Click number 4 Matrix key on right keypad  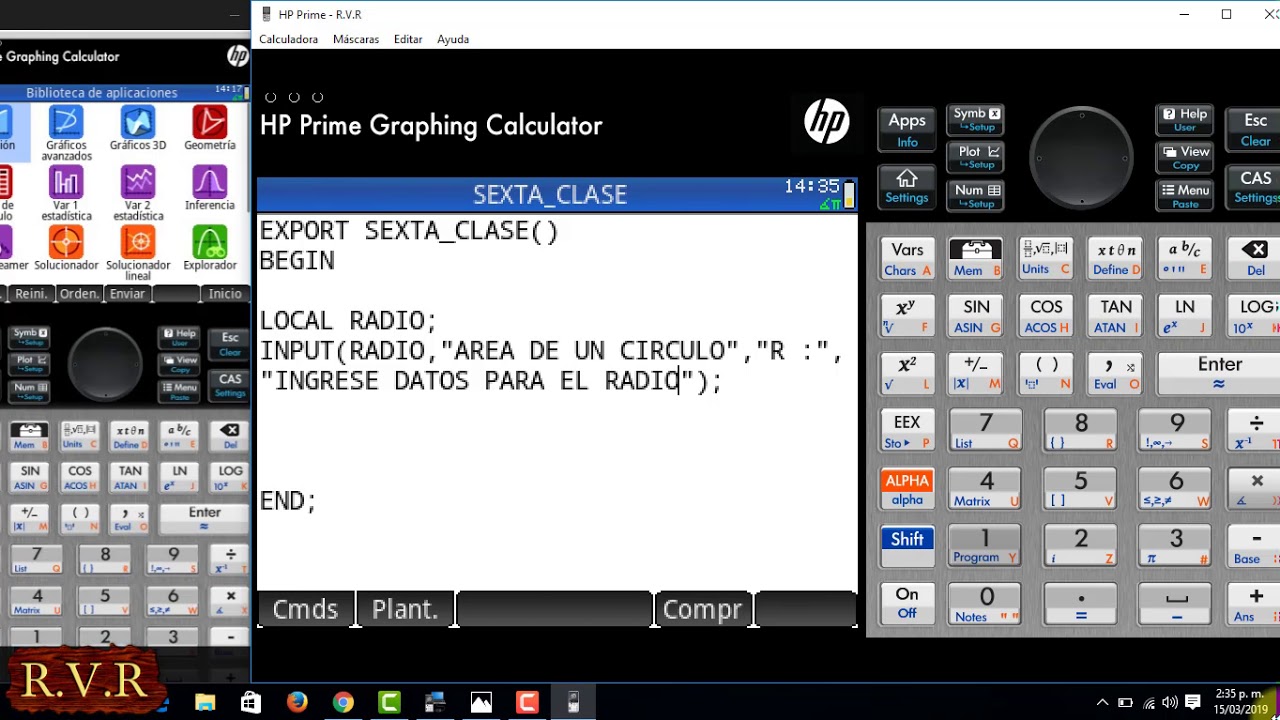tap(986, 489)
